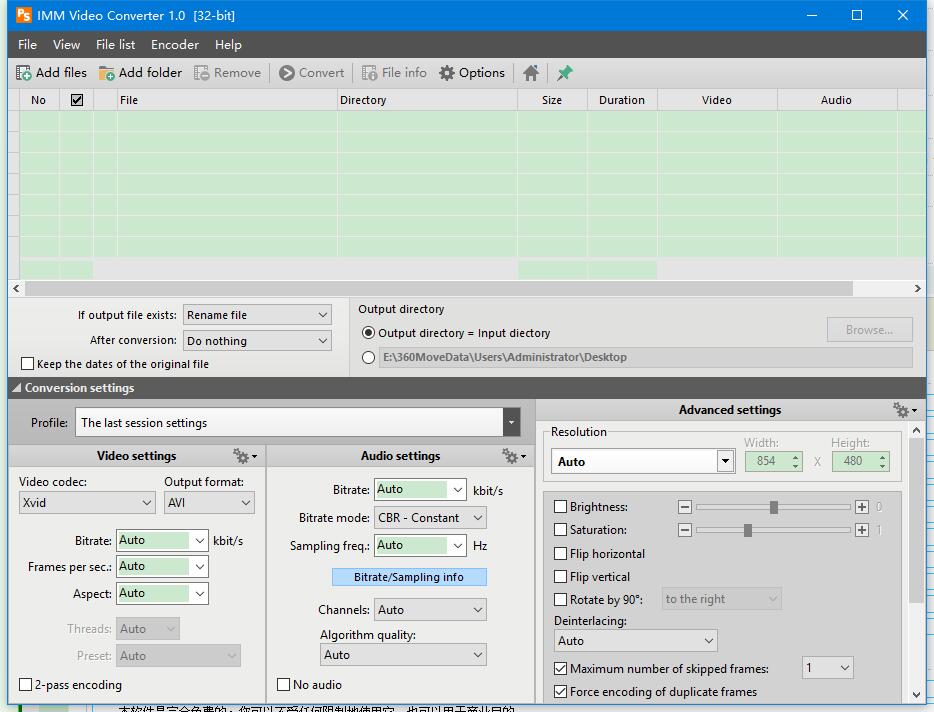Screen dimensions: 934x712
Task: Select the custom output path radio button
Action: click(368, 357)
